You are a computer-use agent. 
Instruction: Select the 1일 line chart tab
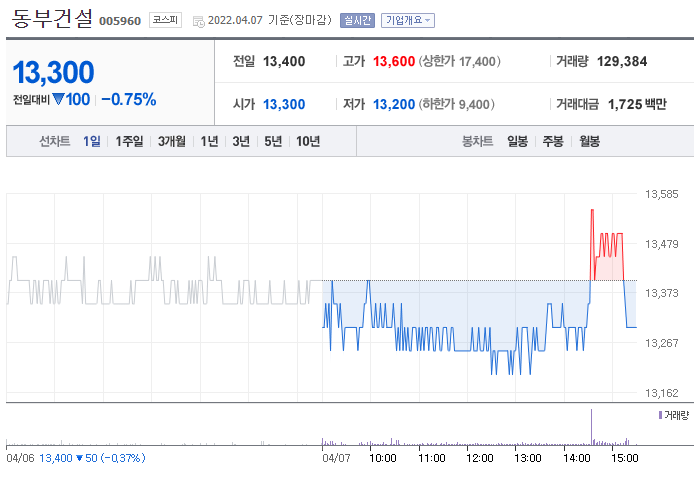pyautogui.click(x=92, y=141)
